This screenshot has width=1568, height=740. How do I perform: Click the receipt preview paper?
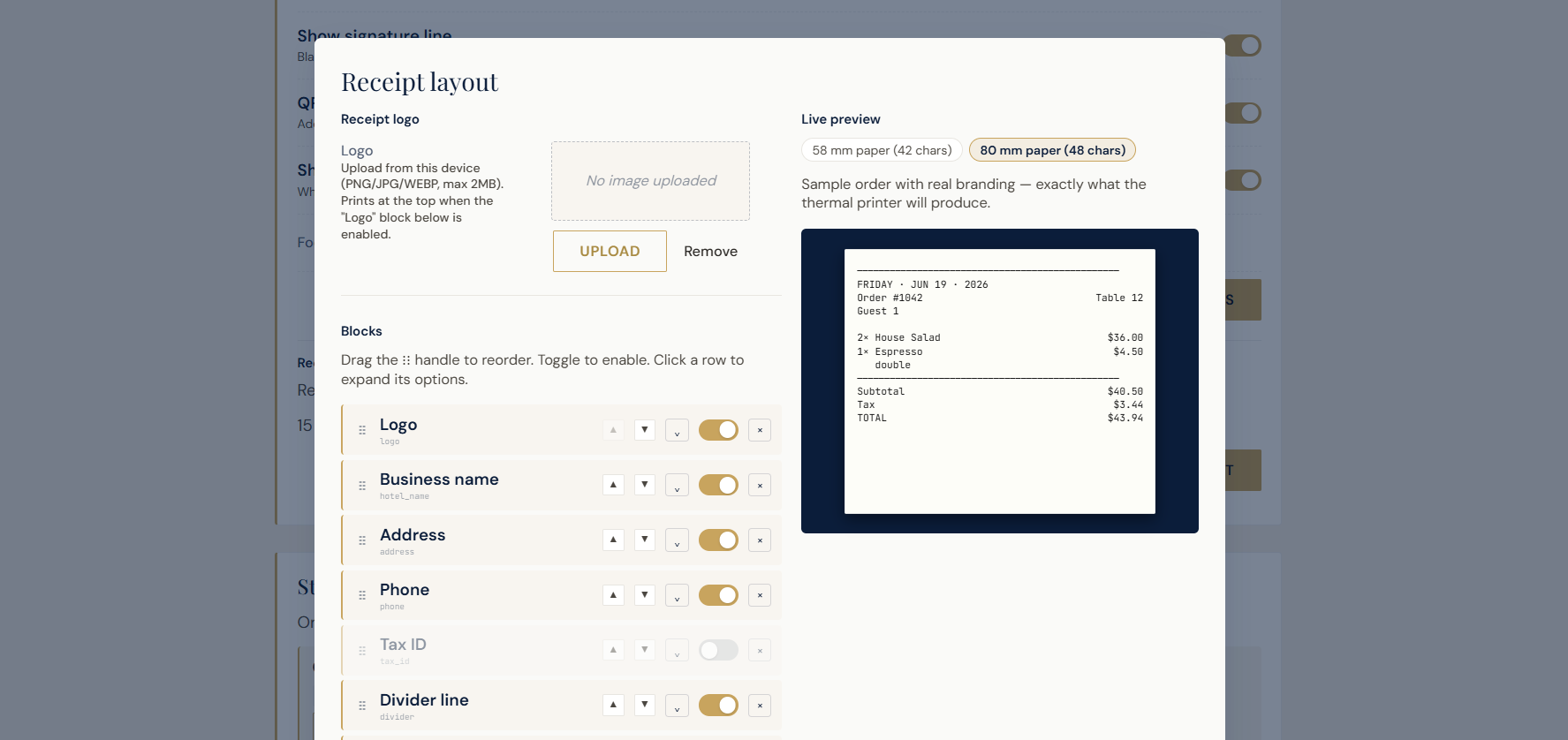[1000, 381]
